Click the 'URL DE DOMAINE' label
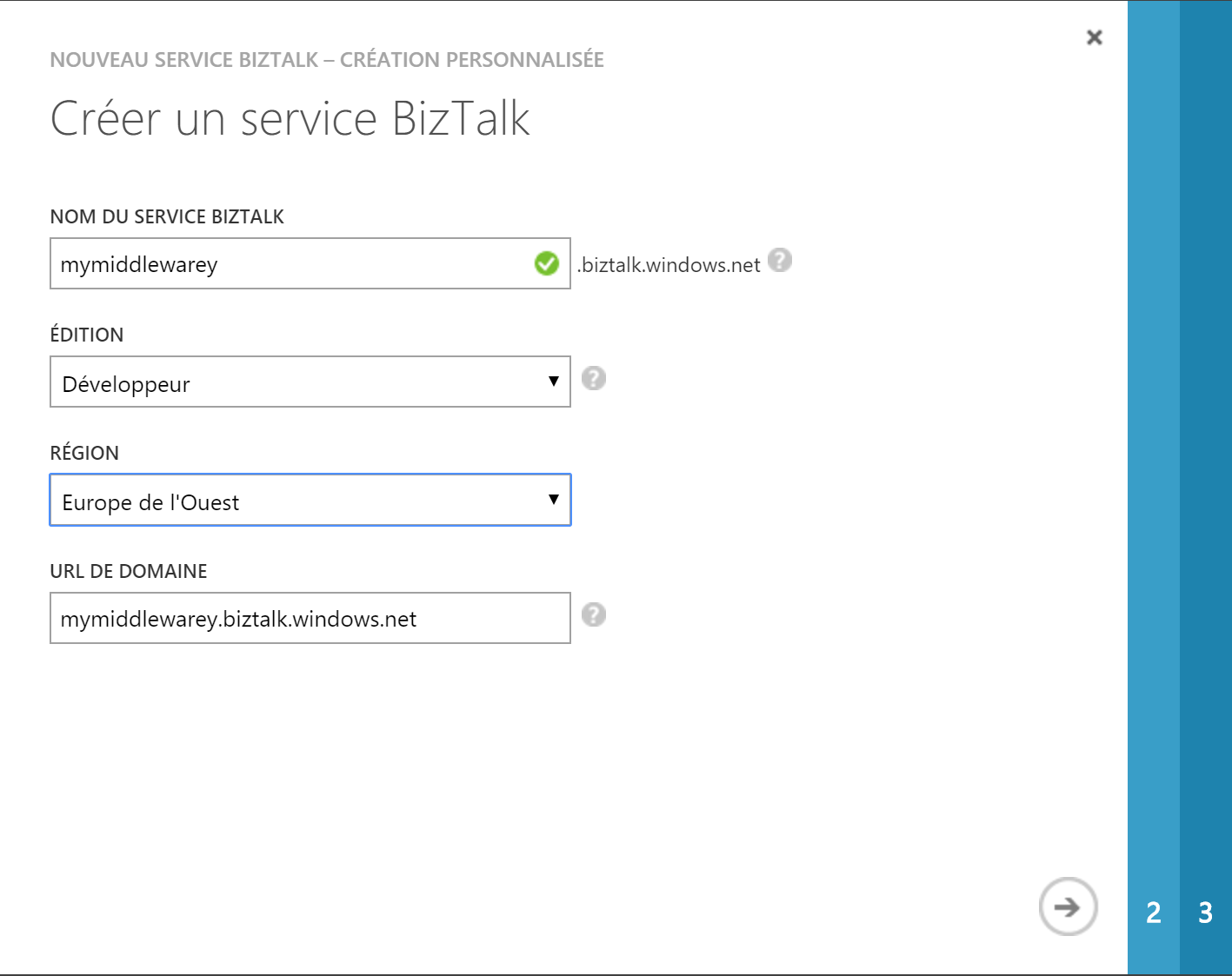Image resolution: width=1232 pixels, height=976 pixels. (129, 571)
